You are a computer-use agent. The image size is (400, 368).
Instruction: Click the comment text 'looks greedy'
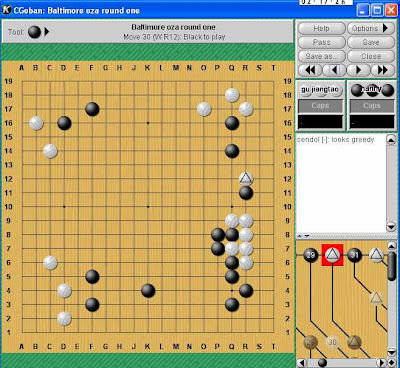353,140
